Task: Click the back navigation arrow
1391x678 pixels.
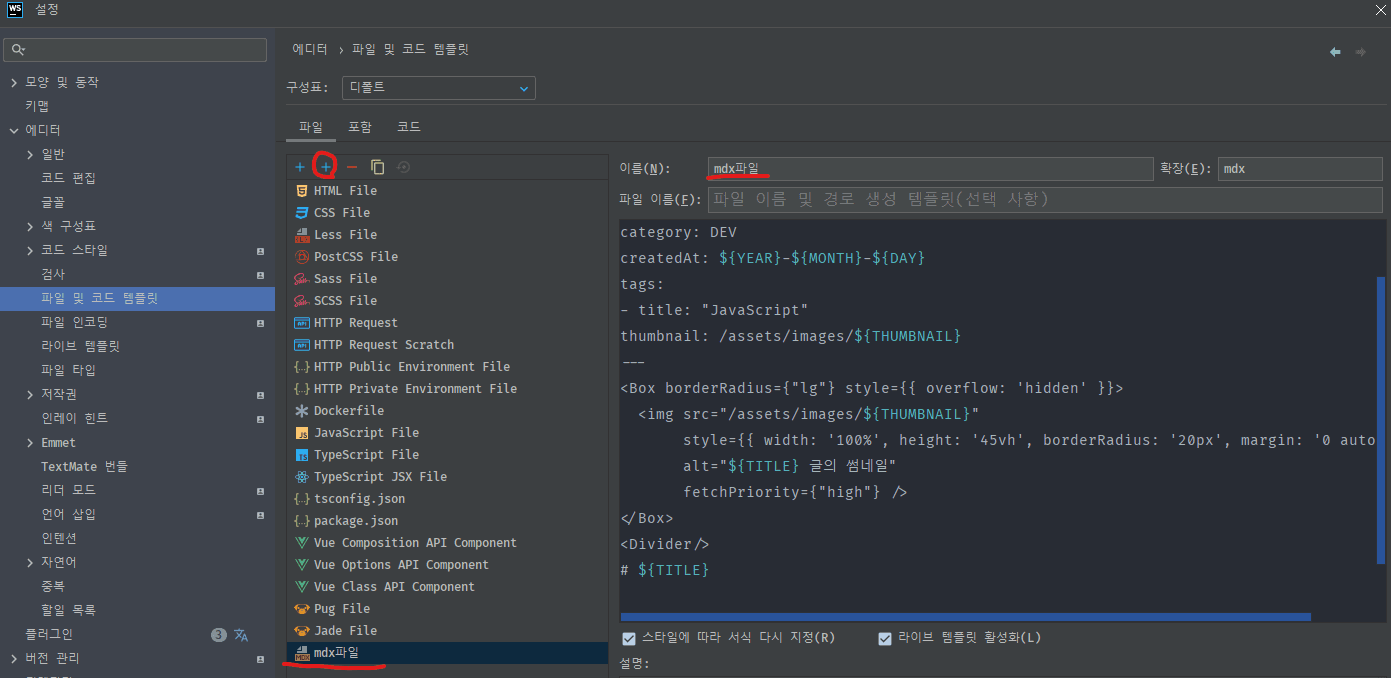Action: 1335,52
